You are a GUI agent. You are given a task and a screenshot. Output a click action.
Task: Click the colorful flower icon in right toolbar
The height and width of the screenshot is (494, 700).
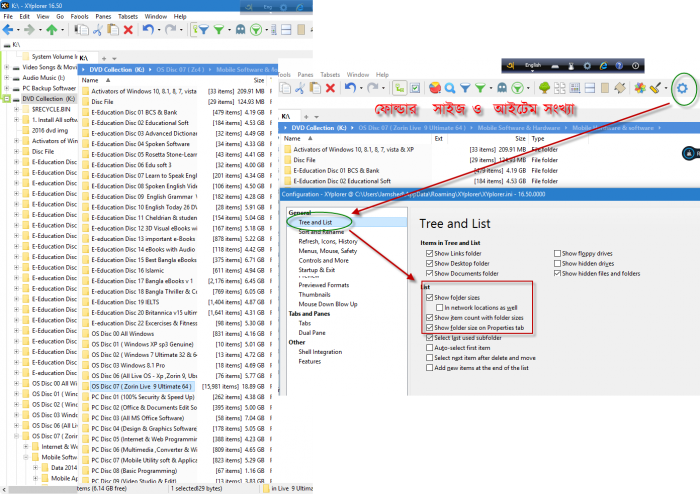tap(640, 88)
